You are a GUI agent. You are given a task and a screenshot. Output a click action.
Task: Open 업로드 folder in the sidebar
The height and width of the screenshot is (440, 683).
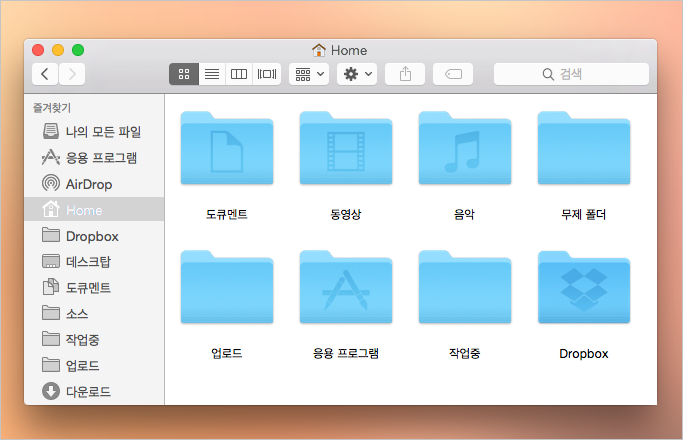click(95, 365)
